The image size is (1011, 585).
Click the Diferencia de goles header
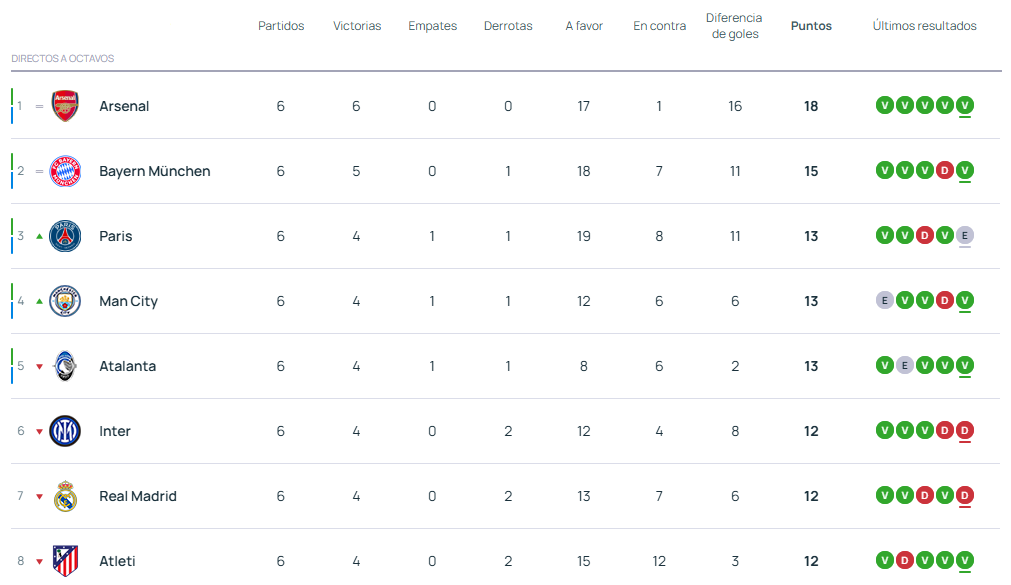734,26
